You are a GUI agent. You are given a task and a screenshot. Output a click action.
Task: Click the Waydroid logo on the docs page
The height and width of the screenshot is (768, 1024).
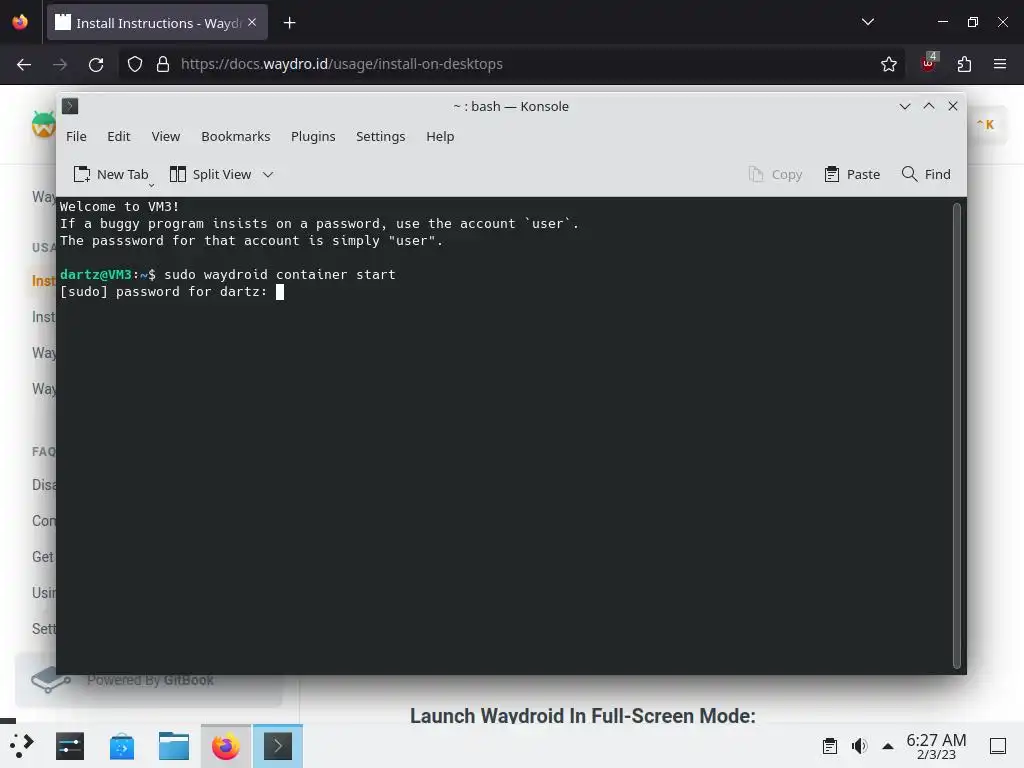click(43, 124)
